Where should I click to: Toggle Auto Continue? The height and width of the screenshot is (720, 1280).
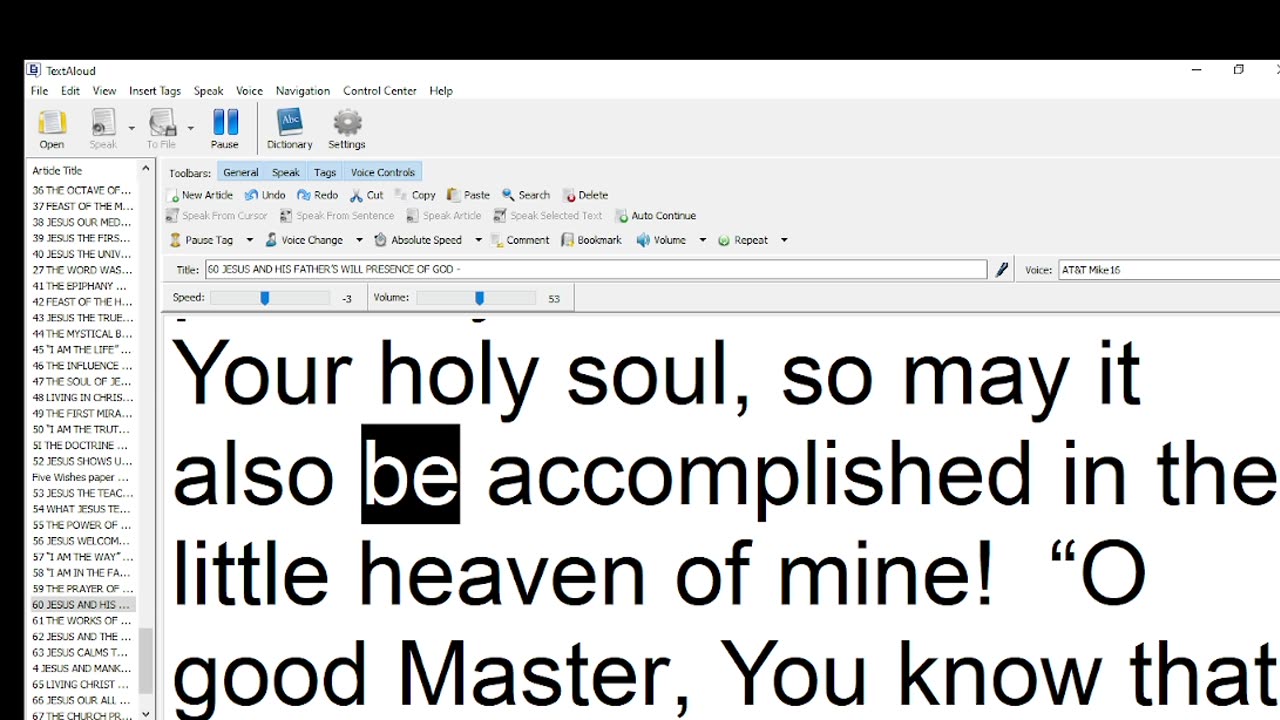(656, 215)
